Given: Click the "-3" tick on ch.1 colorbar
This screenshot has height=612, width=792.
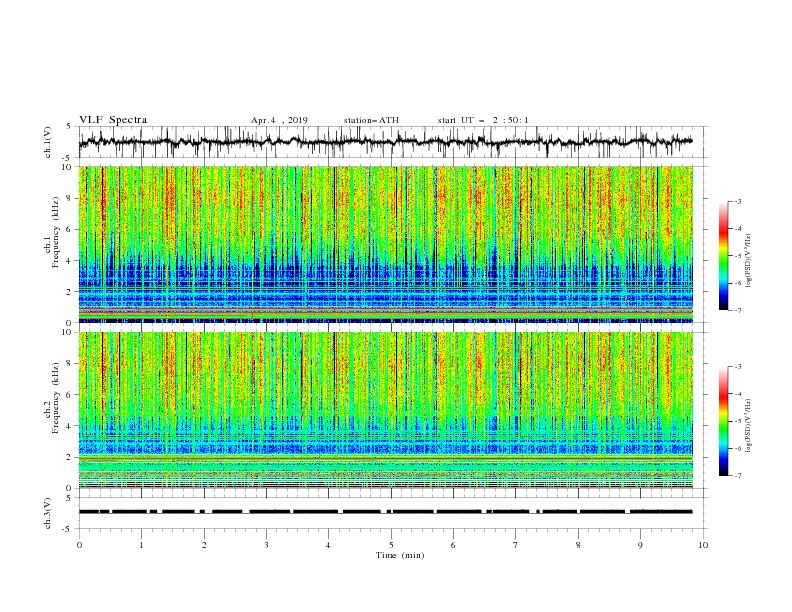Looking at the screenshot, I should 738,201.
